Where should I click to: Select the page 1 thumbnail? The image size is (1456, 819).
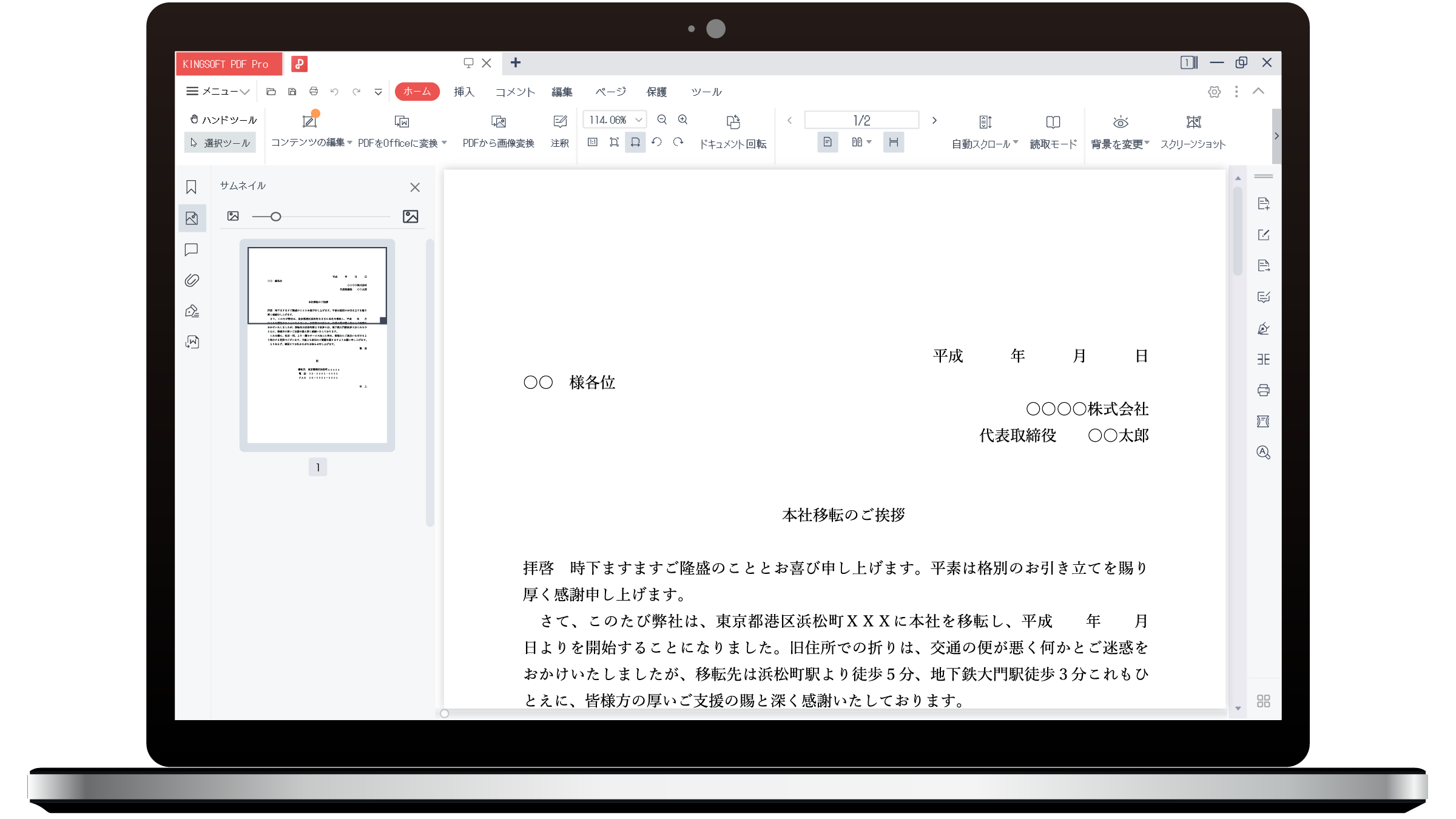pyautogui.click(x=317, y=345)
